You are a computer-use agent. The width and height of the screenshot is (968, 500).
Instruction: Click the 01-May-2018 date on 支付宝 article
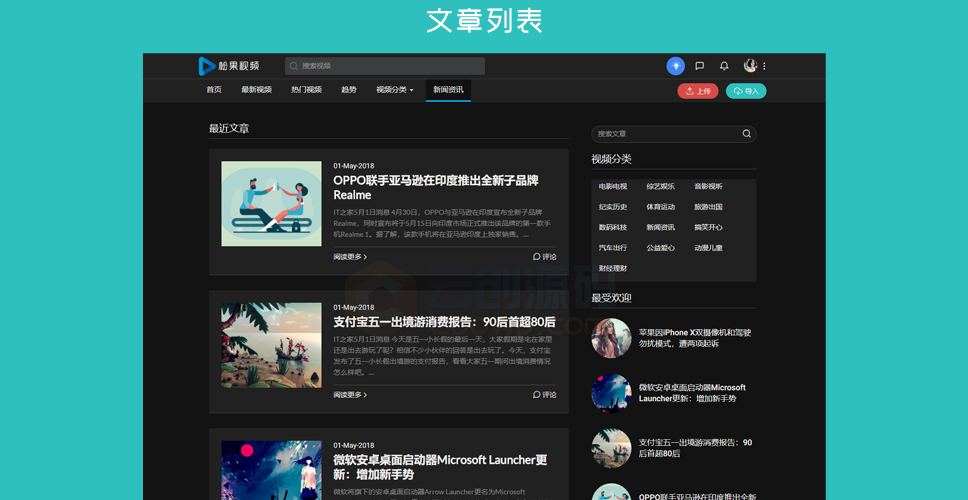[354, 307]
